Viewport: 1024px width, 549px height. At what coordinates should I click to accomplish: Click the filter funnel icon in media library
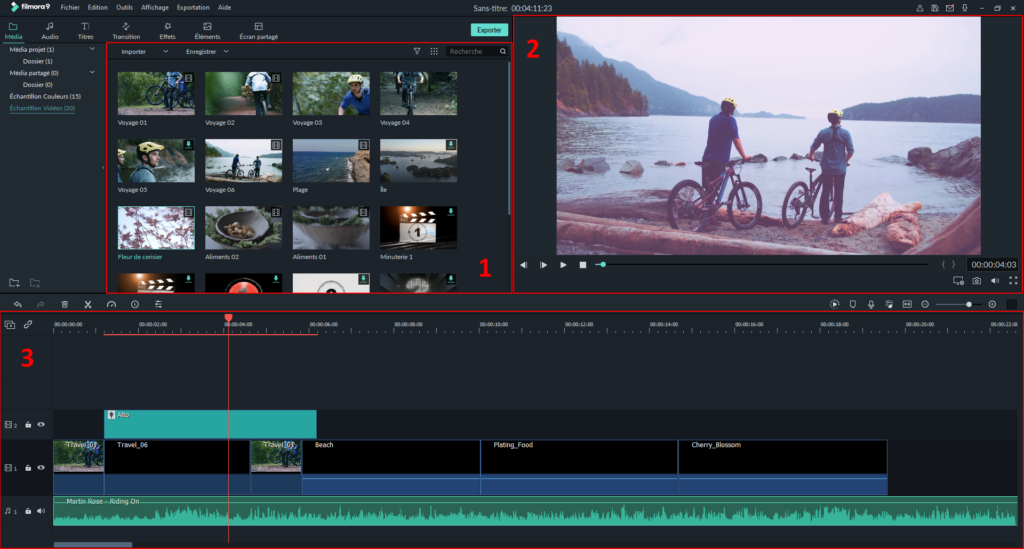[x=417, y=51]
